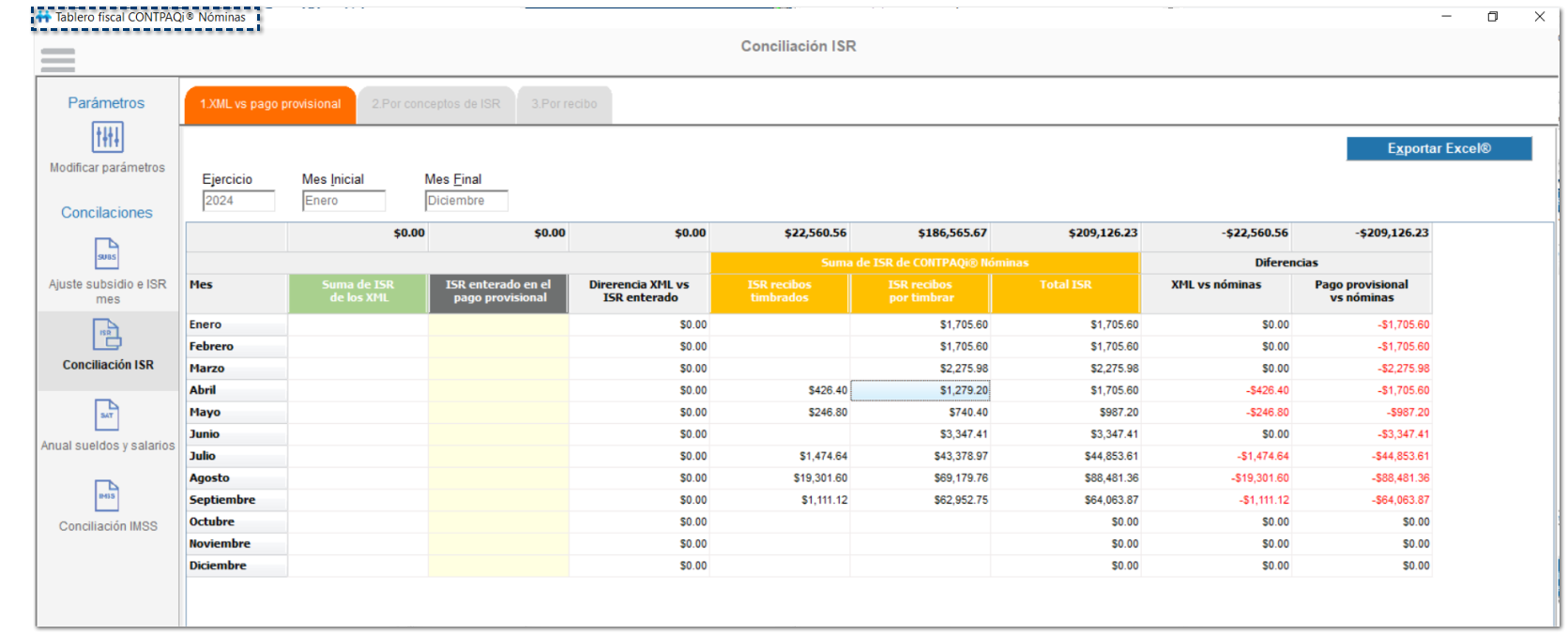Click the Exportar Excel button

click(1439, 149)
